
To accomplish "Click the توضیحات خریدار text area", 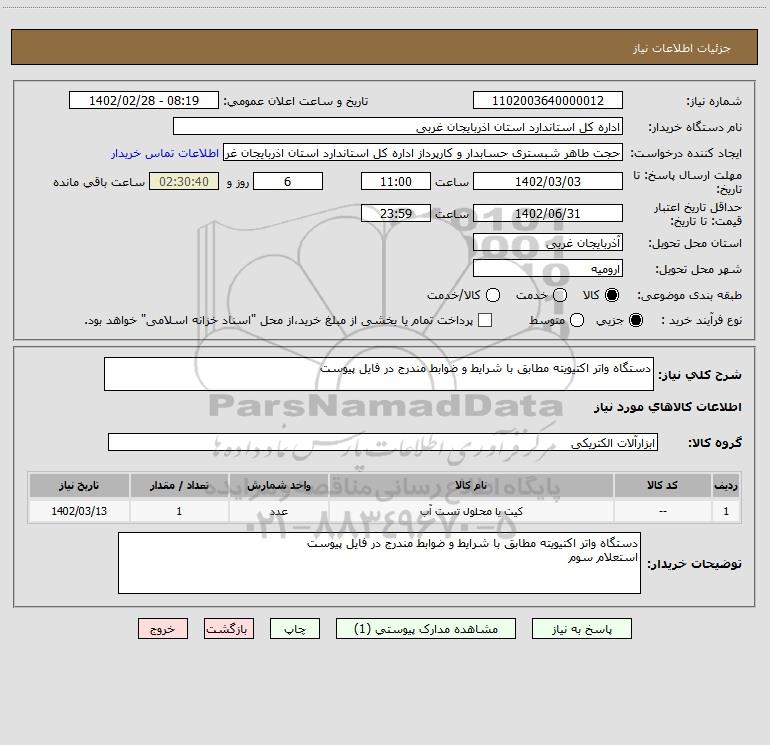I will point(379,563).
